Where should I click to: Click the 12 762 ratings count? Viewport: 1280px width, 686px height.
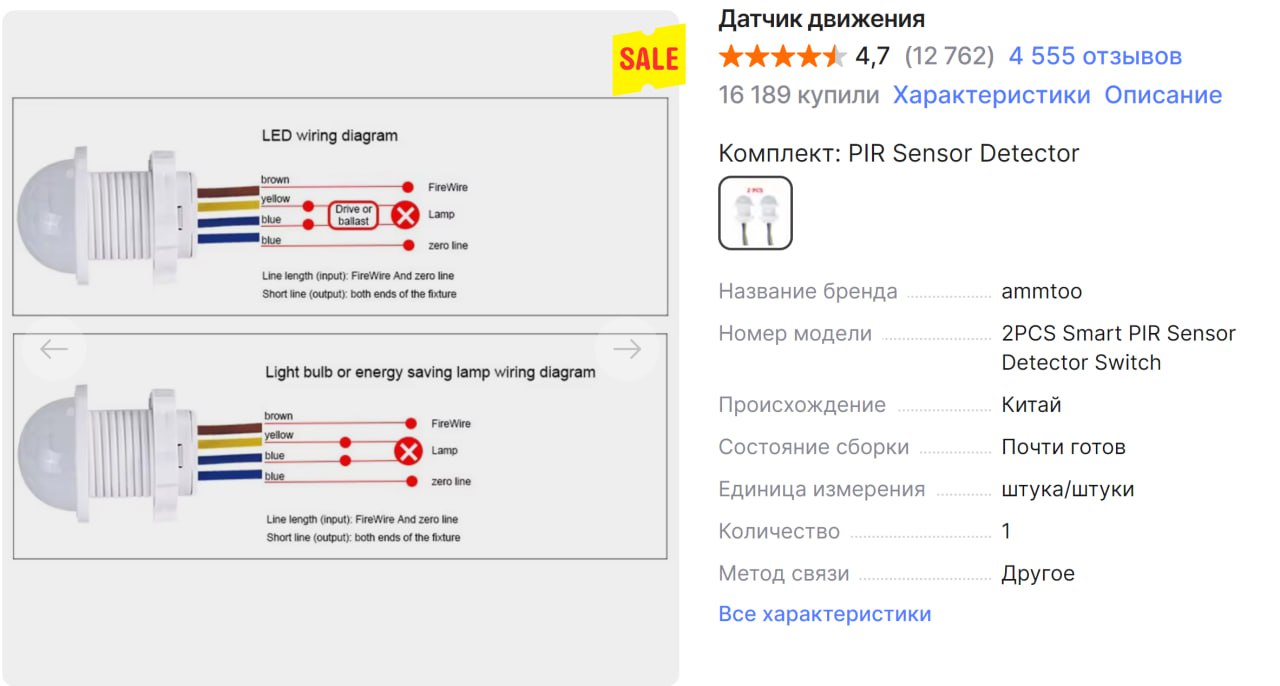(949, 56)
